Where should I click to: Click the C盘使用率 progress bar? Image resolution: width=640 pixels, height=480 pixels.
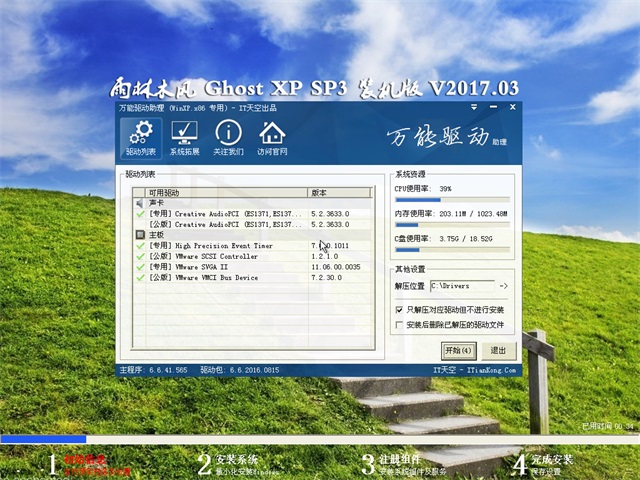452,250
